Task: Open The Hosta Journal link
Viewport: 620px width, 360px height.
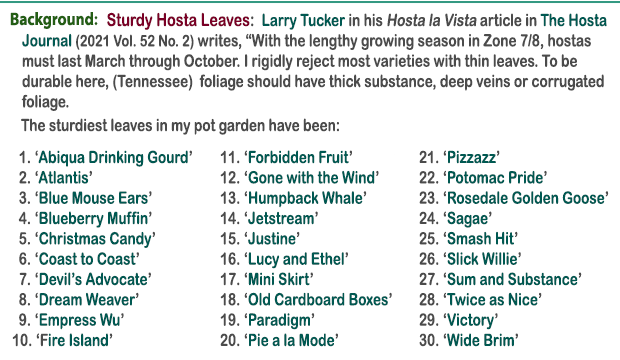Action: click(314, 30)
